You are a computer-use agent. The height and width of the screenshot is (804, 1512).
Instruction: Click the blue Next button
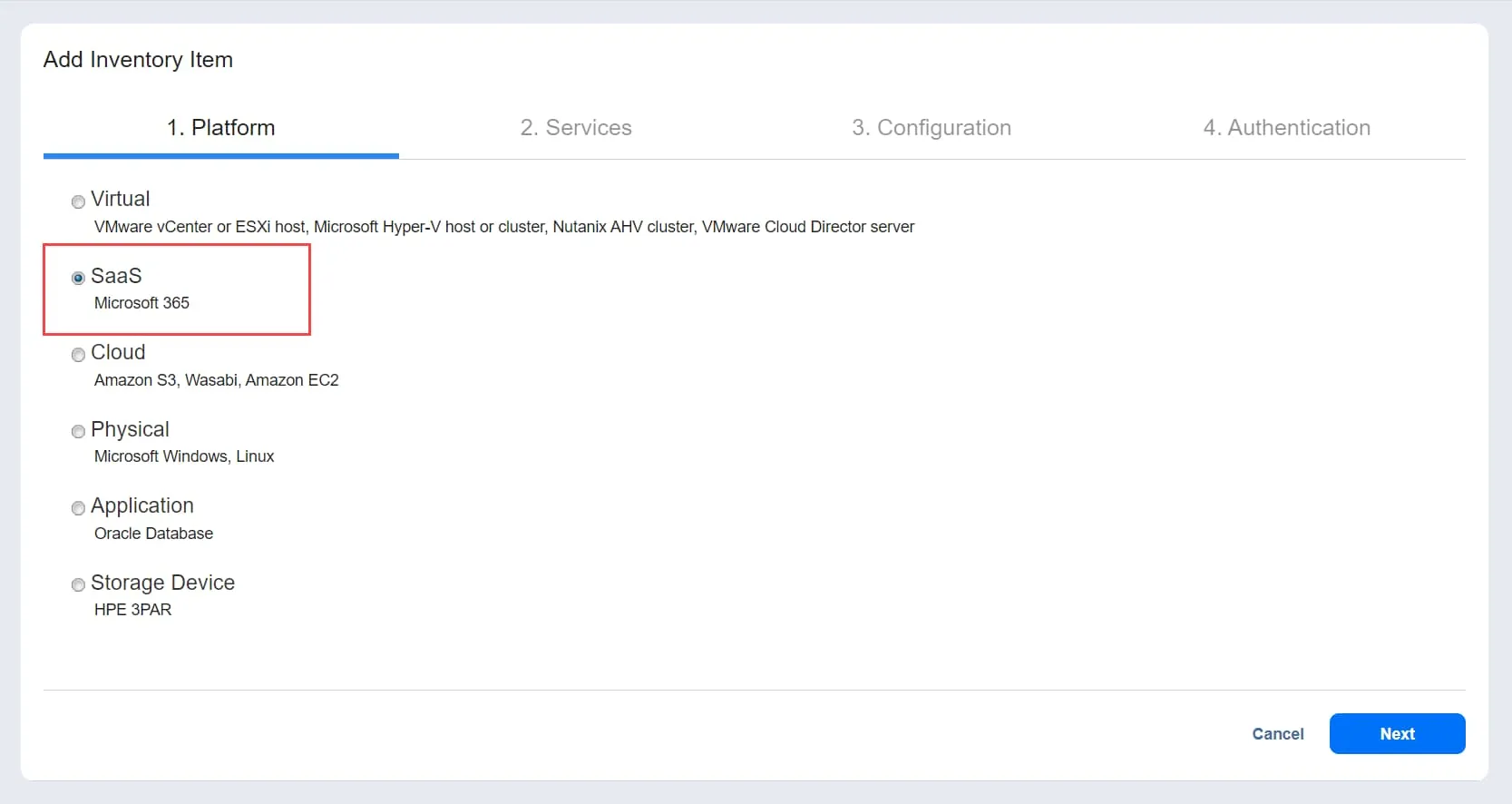point(1397,733)
